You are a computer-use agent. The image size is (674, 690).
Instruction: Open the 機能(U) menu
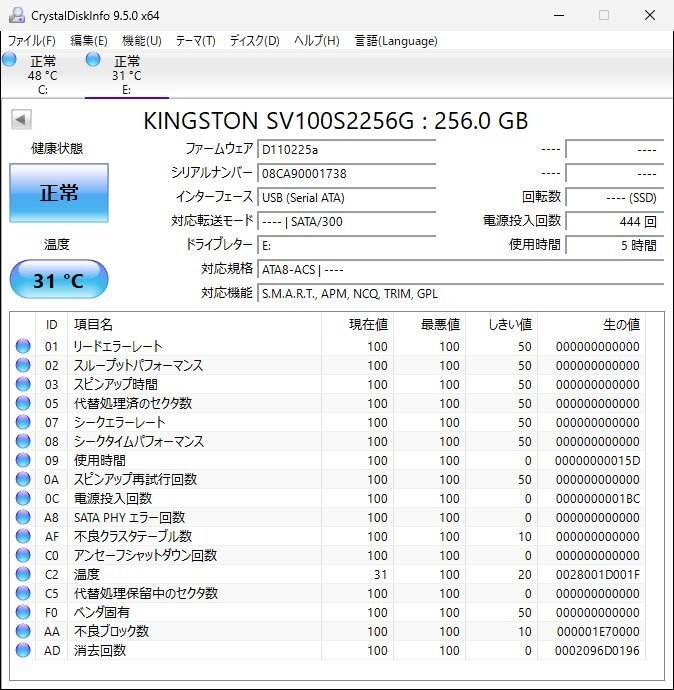(142, 41)
